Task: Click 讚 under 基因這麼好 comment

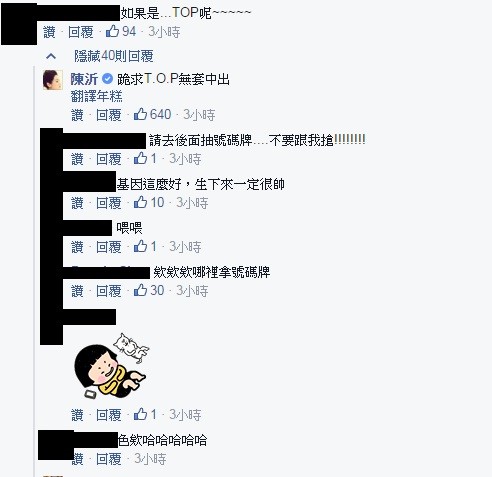Action: (77, 203)
